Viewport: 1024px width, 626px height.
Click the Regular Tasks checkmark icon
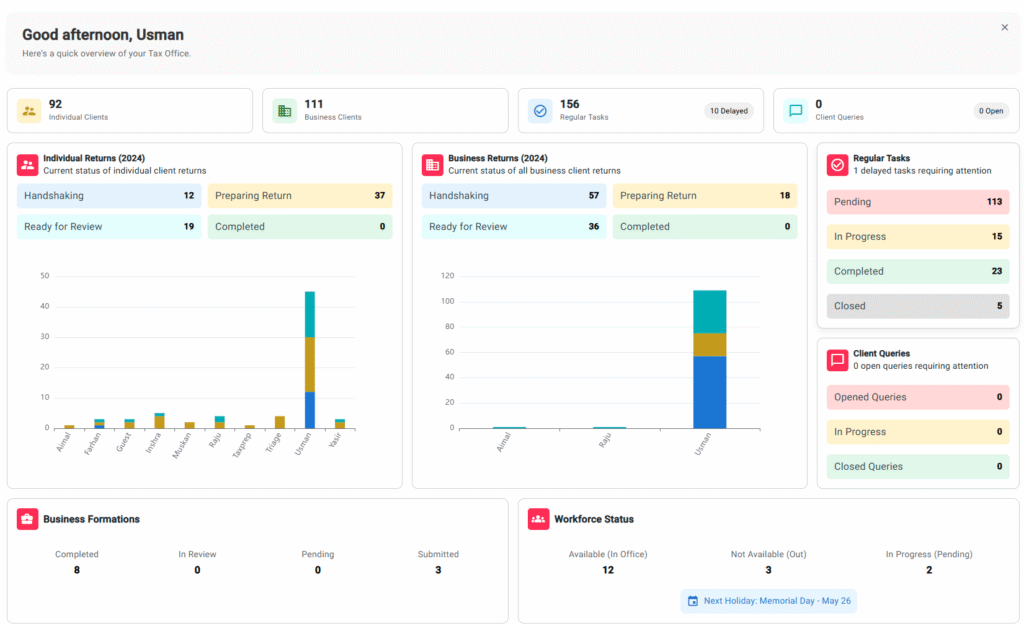tap(541, 111)
